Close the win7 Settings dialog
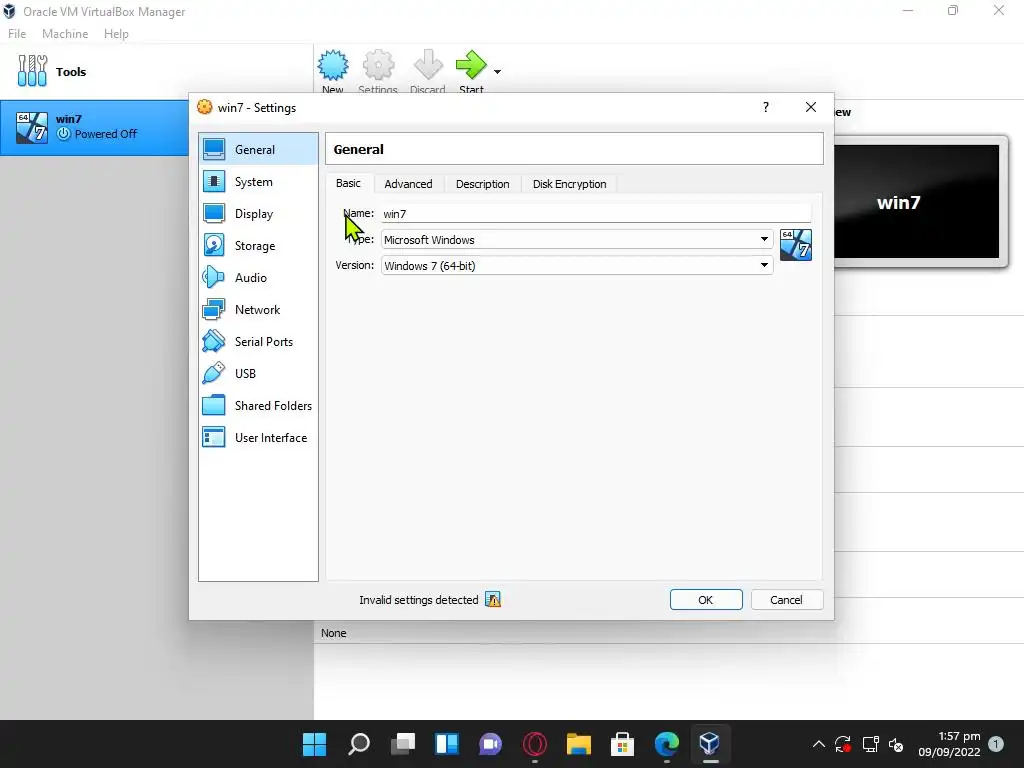1024x768 pixels. (x=810, y=107)
